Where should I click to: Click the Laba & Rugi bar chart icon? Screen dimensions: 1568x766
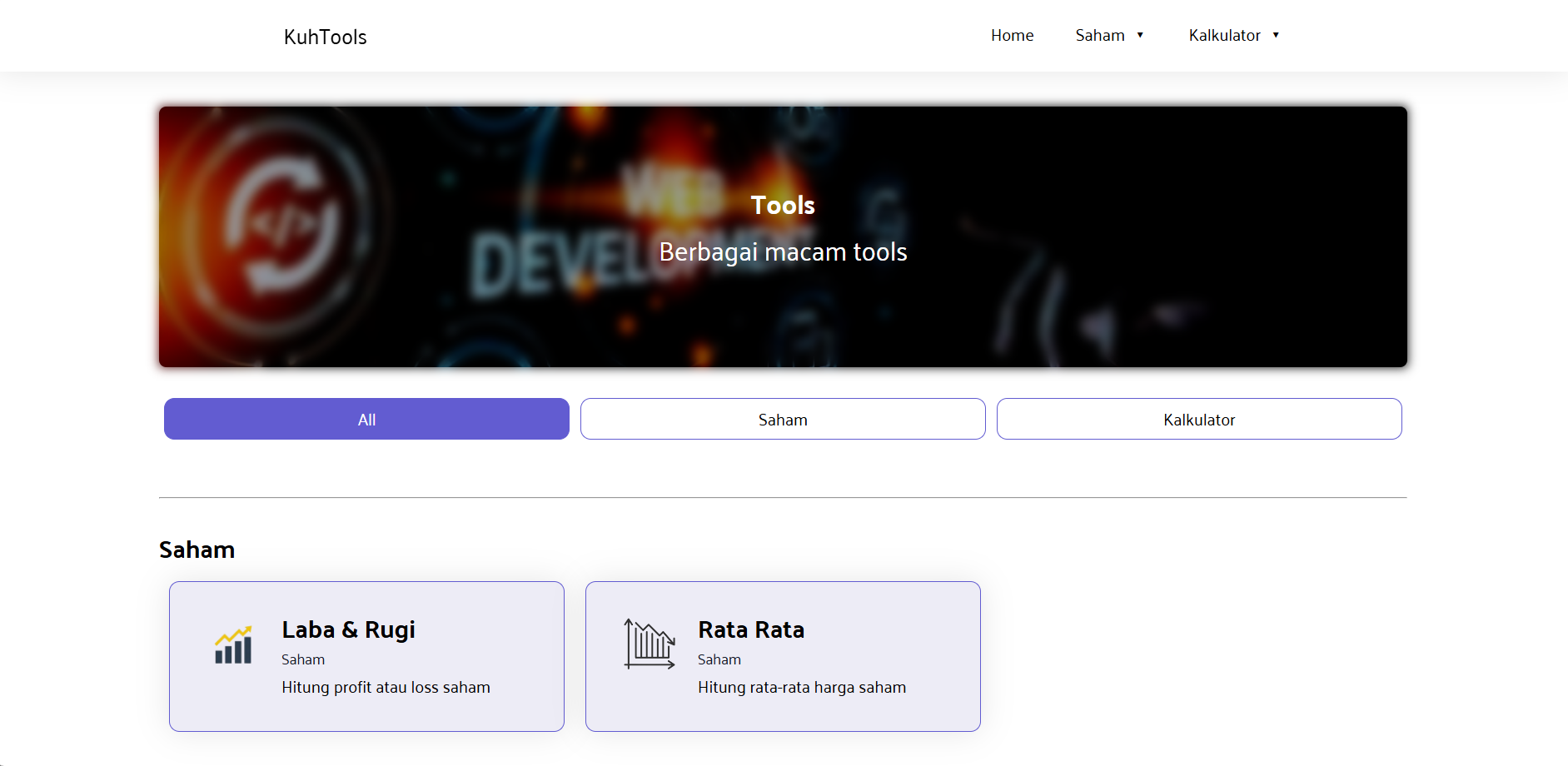[x=233, y=645]
